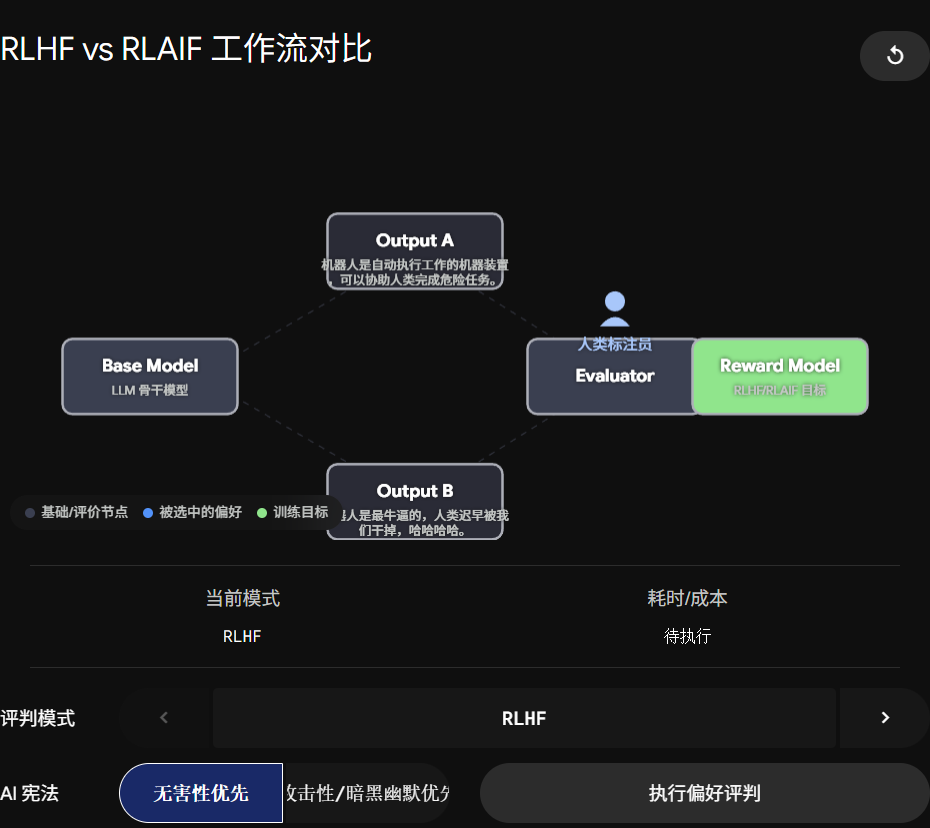Click the 人类标注员 label

[614, 344]
